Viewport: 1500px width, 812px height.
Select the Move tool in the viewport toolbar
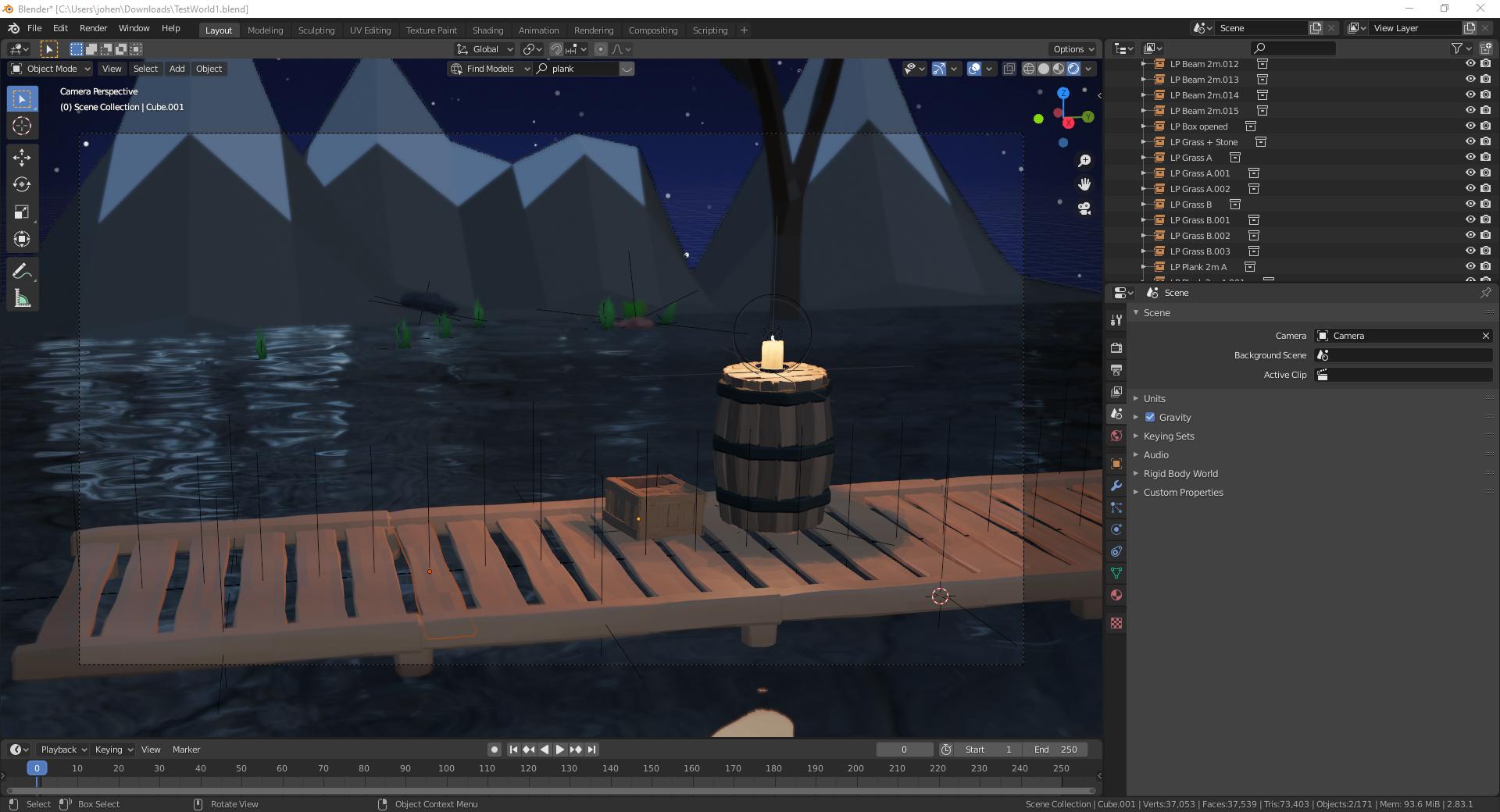21,157
